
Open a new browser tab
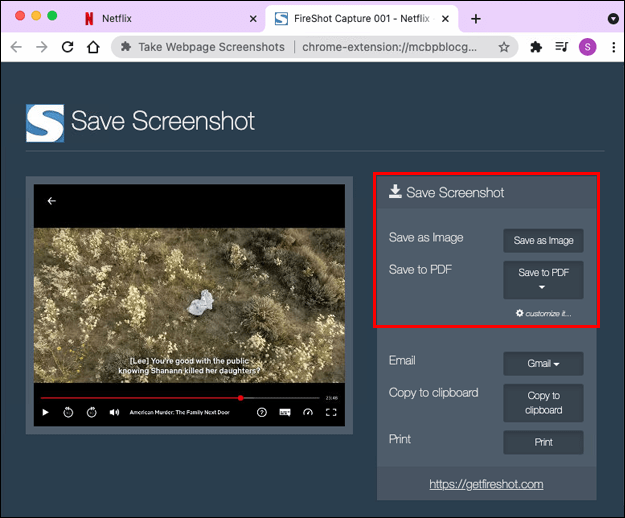point(476,19)
